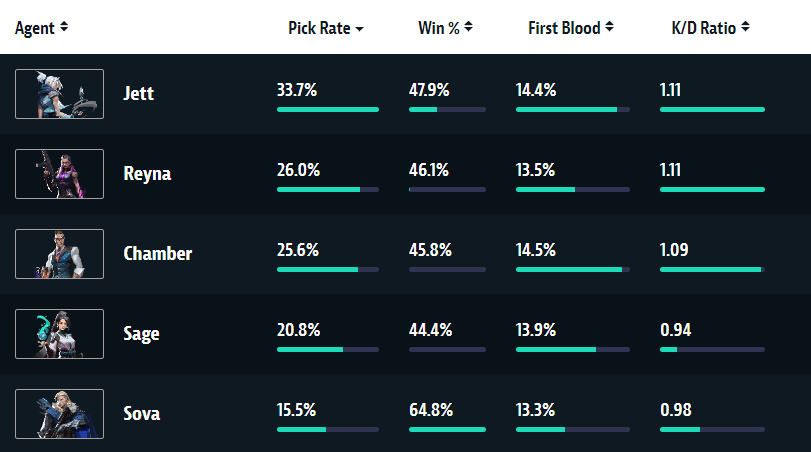Sort by the Agent header label

[35, 28]
